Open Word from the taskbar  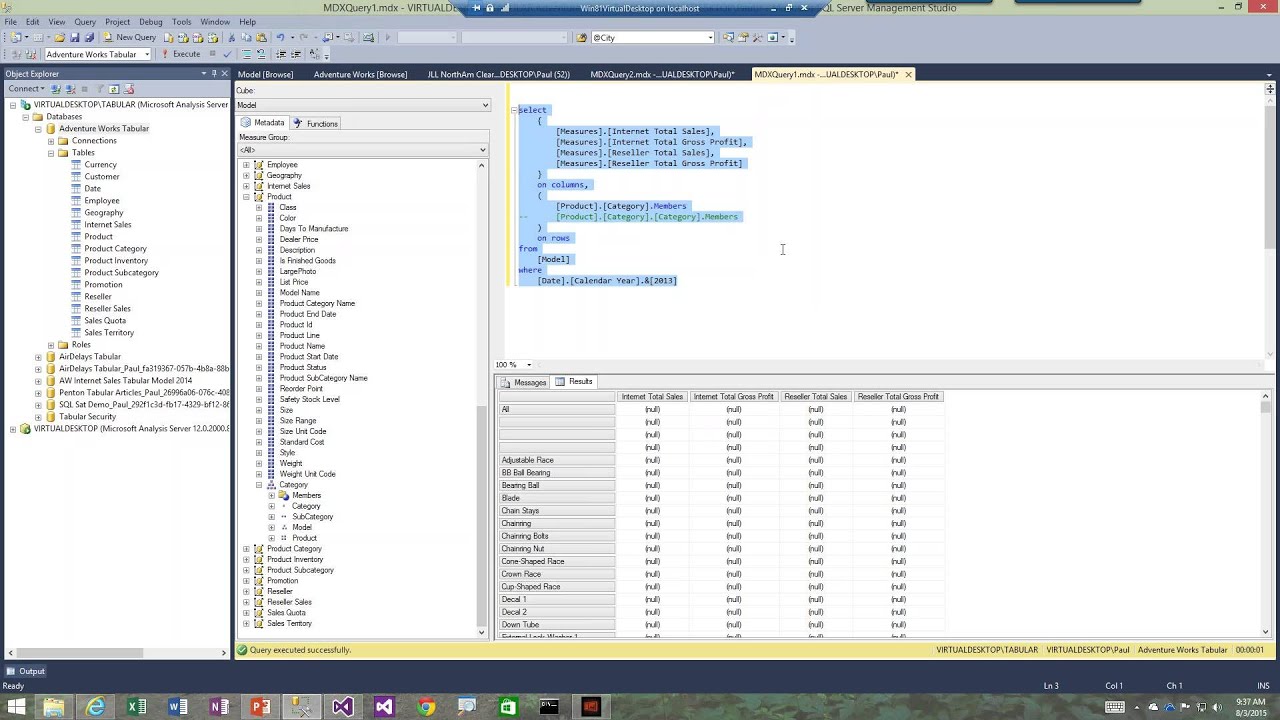pos(177,707)
